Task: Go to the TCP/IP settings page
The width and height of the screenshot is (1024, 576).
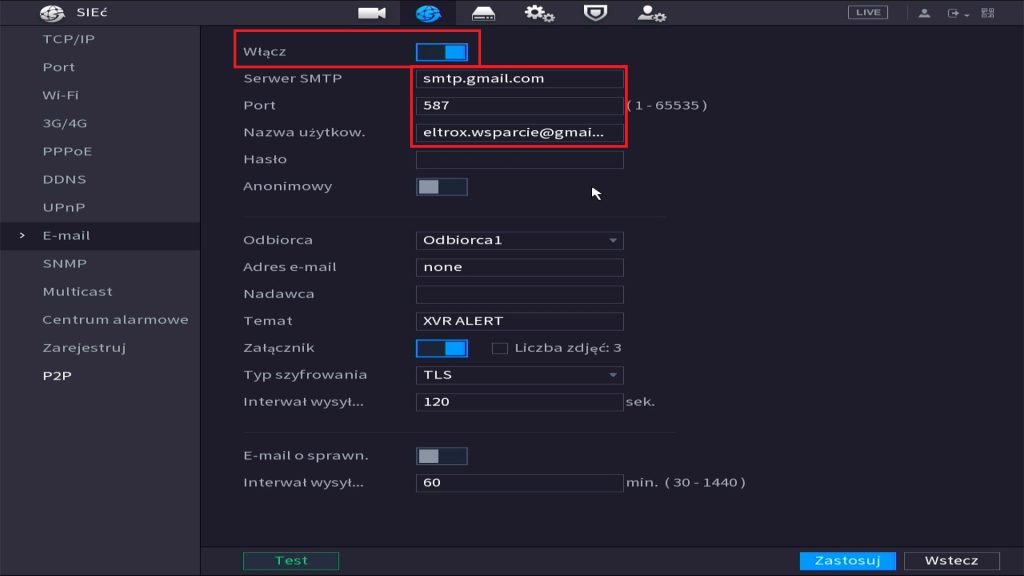Action: (69, 39)
